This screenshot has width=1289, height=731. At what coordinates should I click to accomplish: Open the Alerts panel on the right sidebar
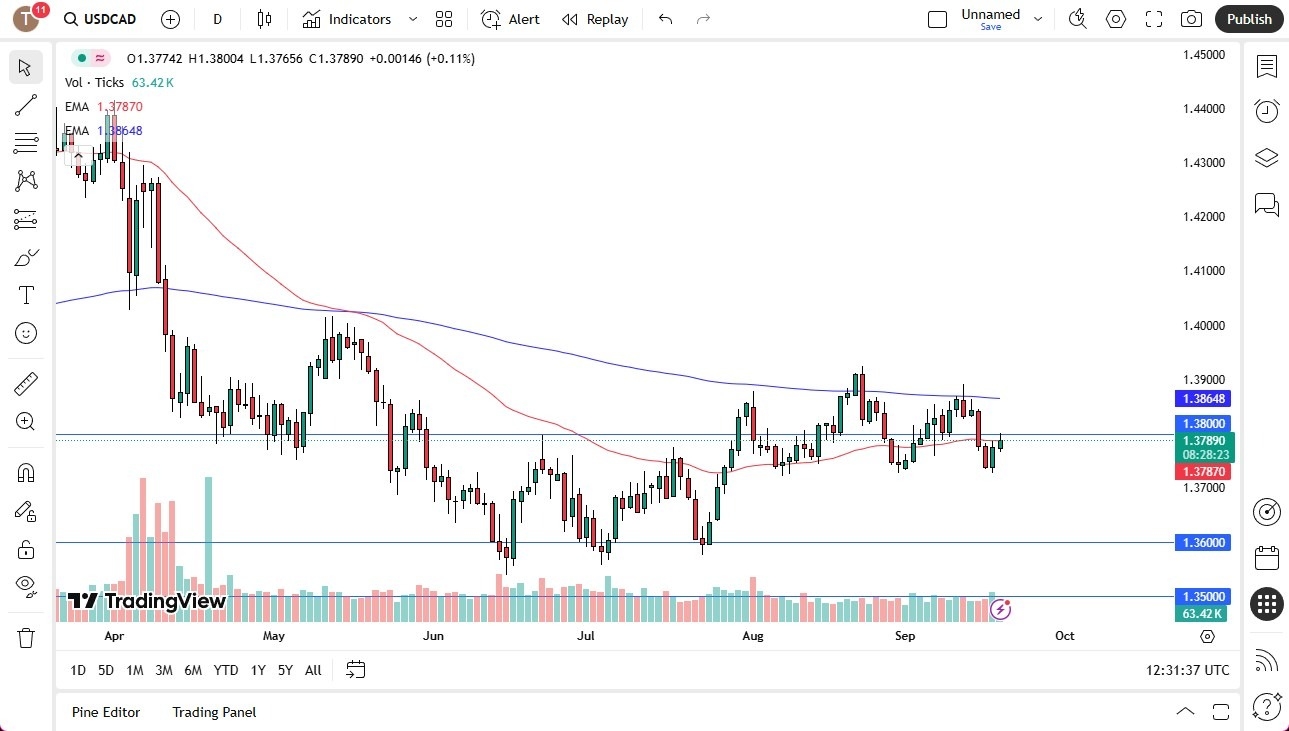coord(1266,110)
